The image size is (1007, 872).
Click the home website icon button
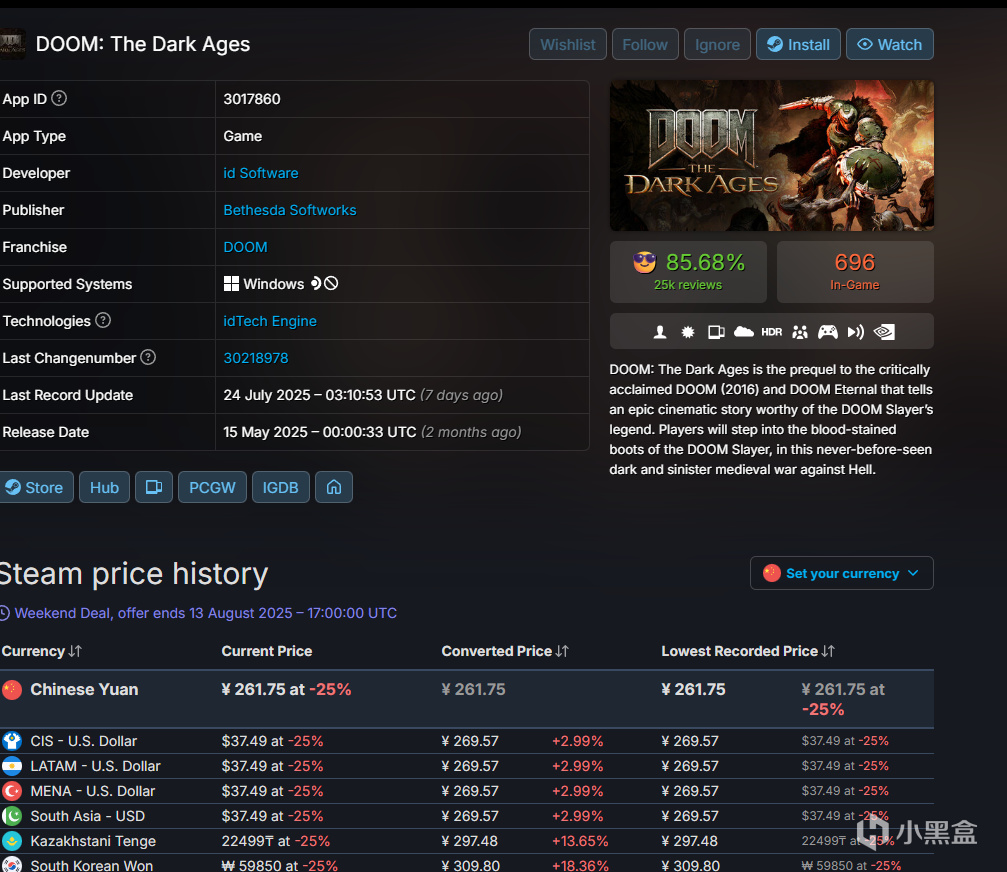(334, 487)
